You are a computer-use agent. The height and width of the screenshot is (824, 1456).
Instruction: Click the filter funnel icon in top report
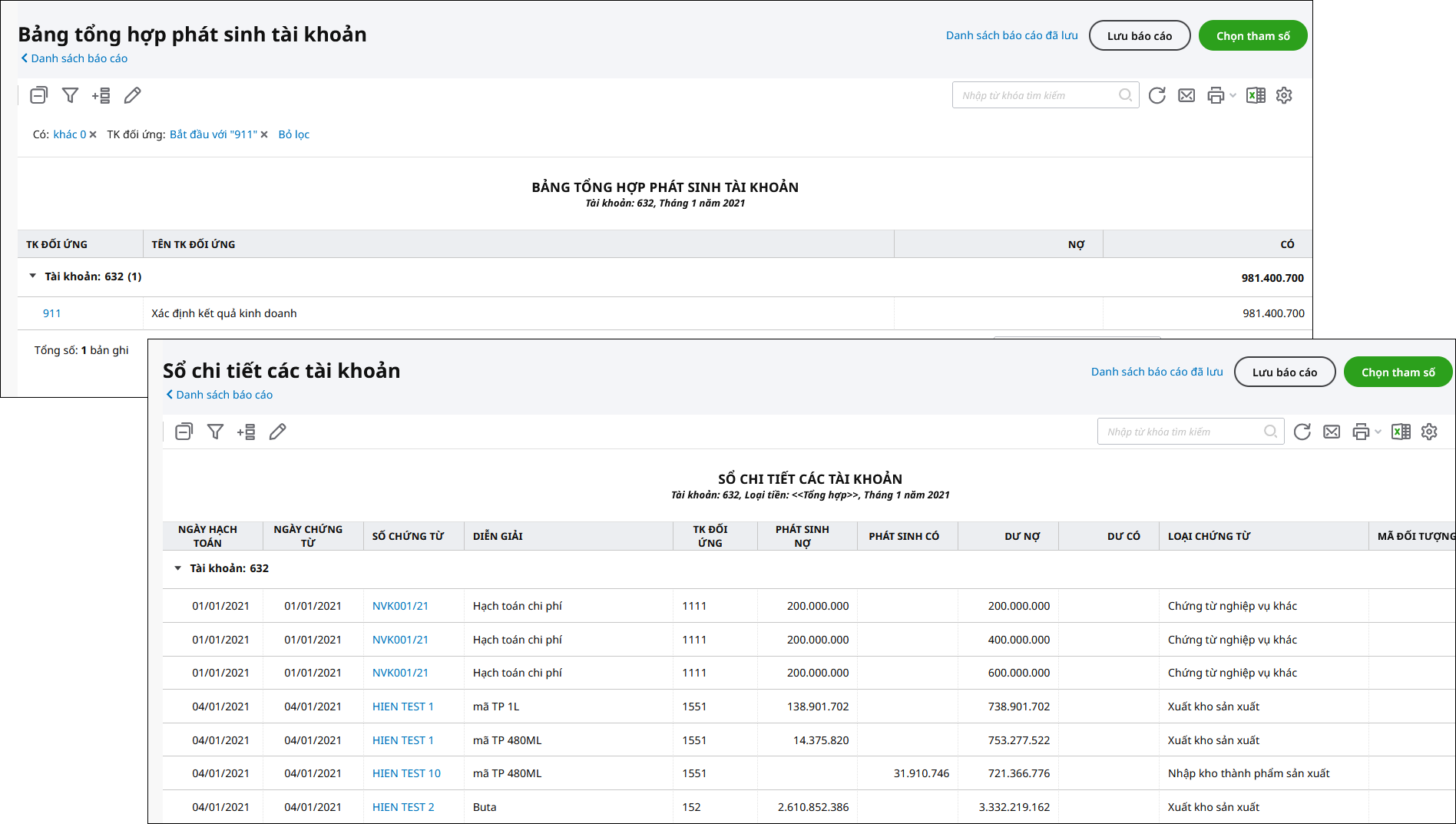click(70, 95)
